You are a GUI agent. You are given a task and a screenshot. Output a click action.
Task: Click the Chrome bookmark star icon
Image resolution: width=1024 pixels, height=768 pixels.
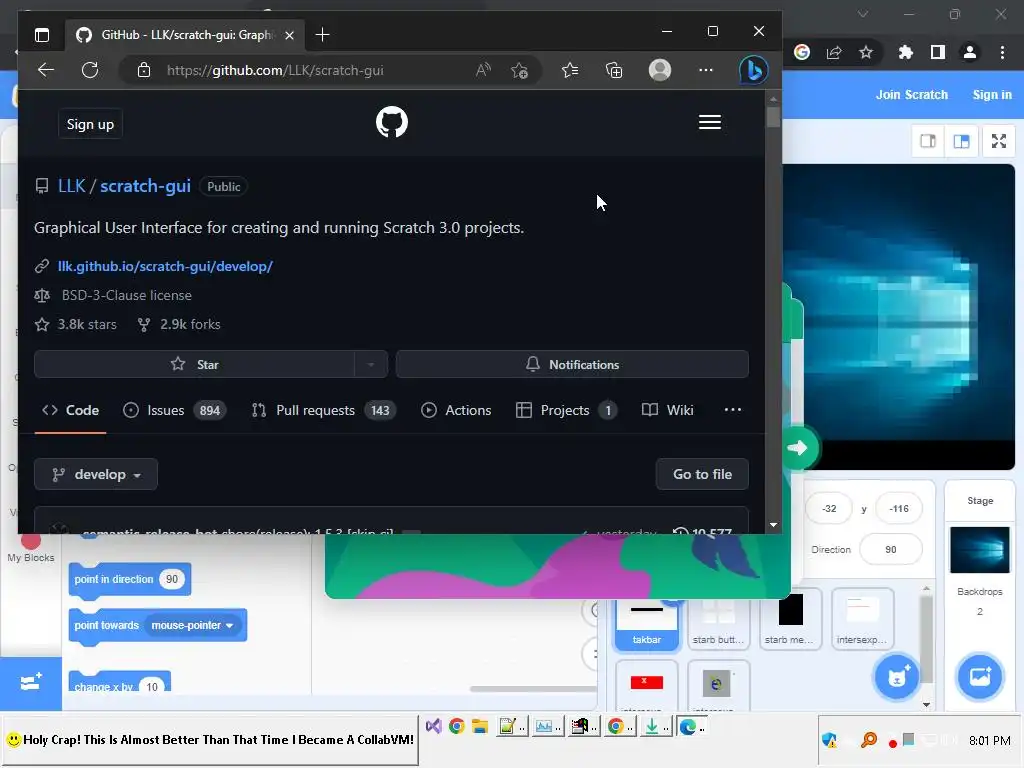(x=866, y=52)
